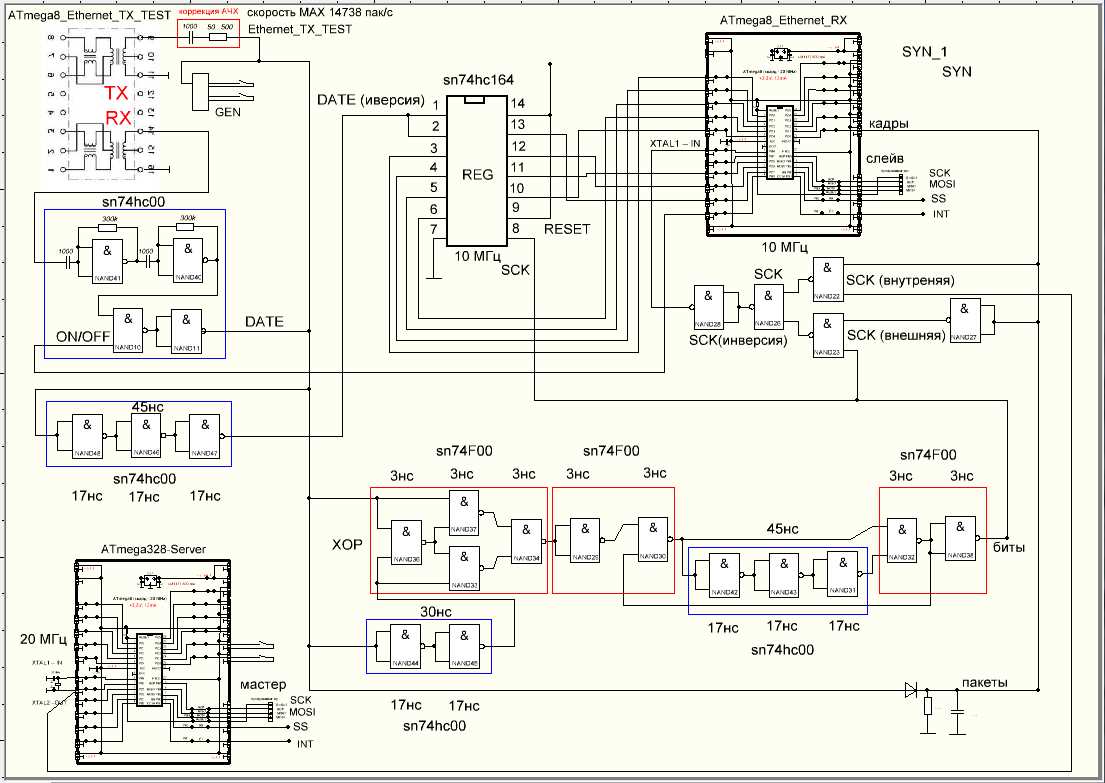Select the ATmega328-Server module
This screenshot has width=1105, height=783.
153,663
